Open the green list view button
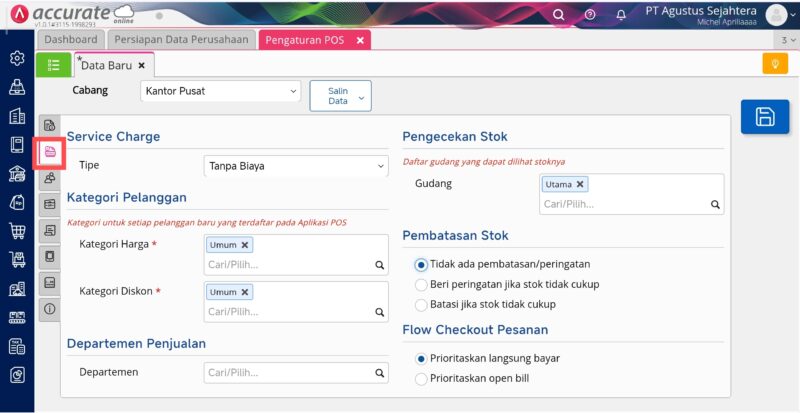The height and width of the screenshot is (413, 800). (54, 64)
